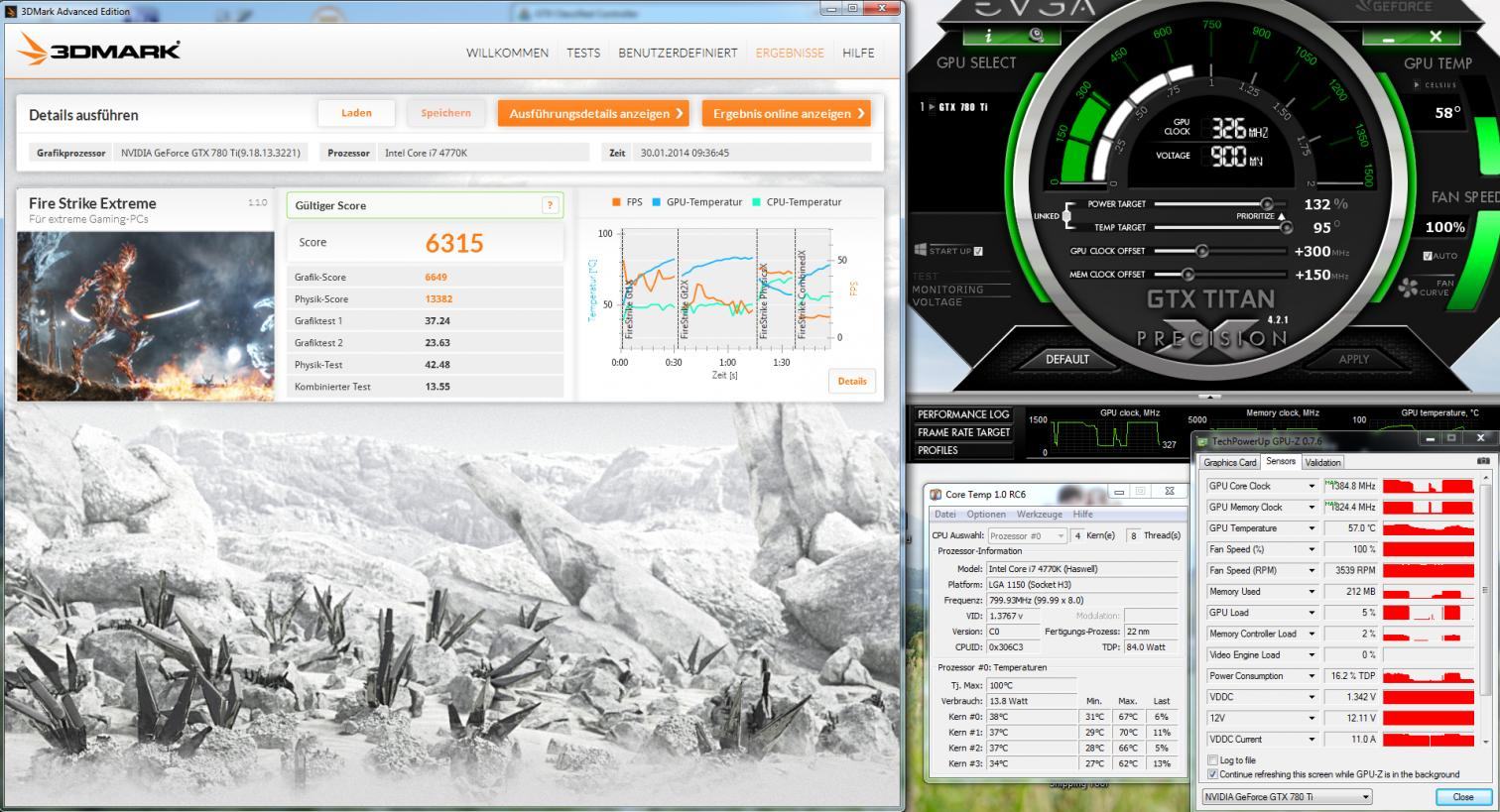Click the Fire Strike Extreme thumbnail
The width and height of the screenshot is (1500, 812).
tap(145, 316)
